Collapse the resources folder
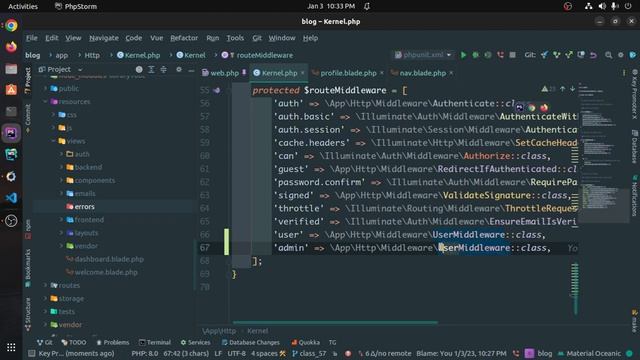 (45, 102)
